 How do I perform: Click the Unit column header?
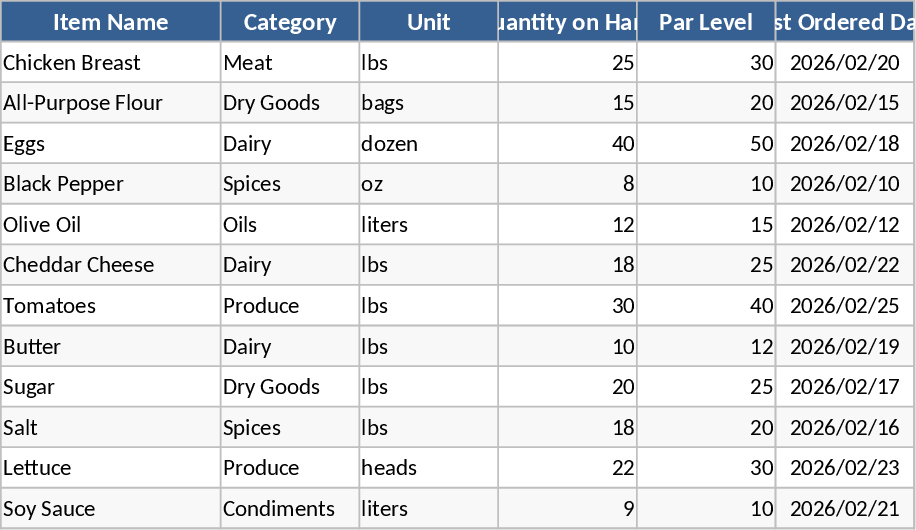pyautogui.click(x=428, y=22)
